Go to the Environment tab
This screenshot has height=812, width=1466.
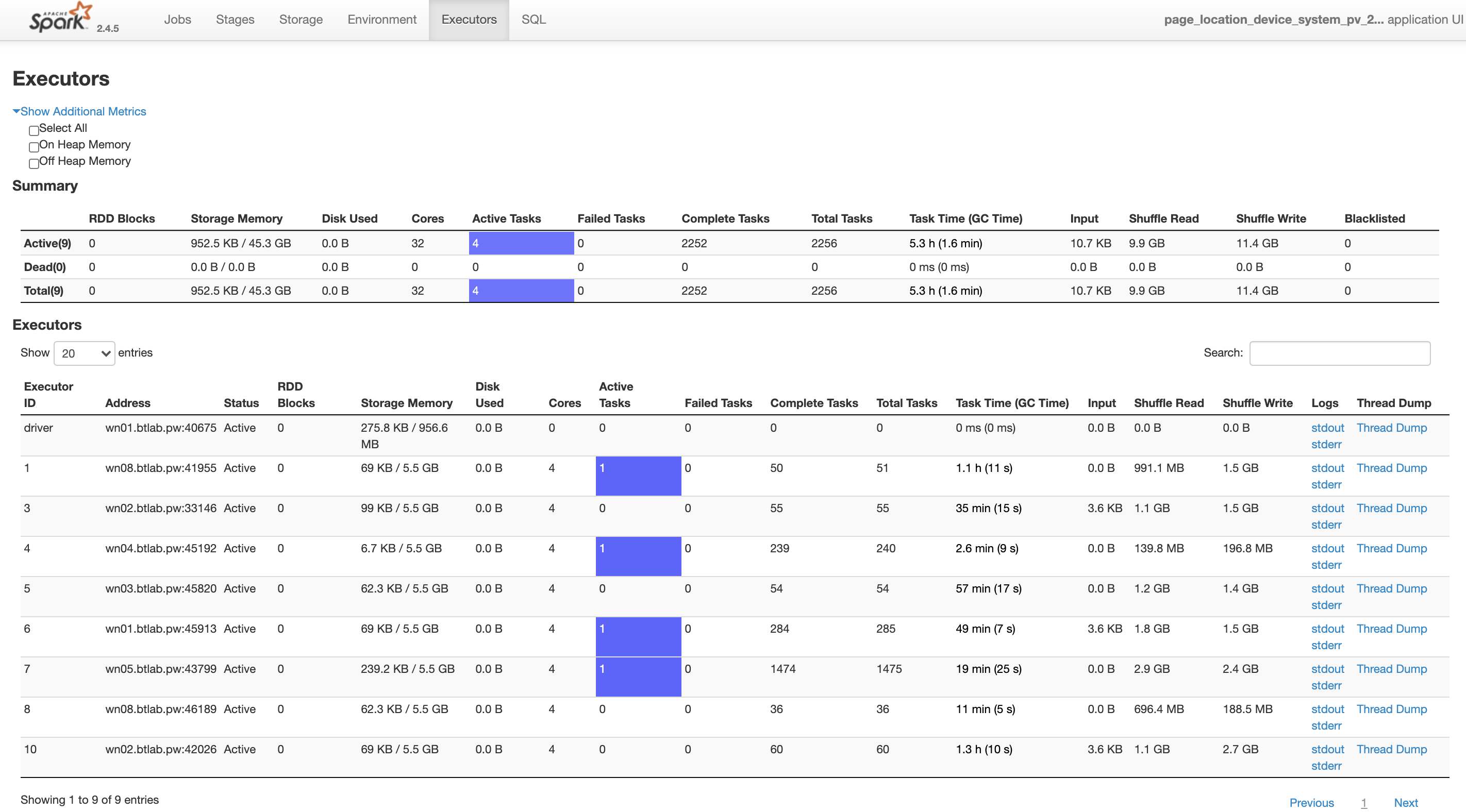tap(382, 20)
